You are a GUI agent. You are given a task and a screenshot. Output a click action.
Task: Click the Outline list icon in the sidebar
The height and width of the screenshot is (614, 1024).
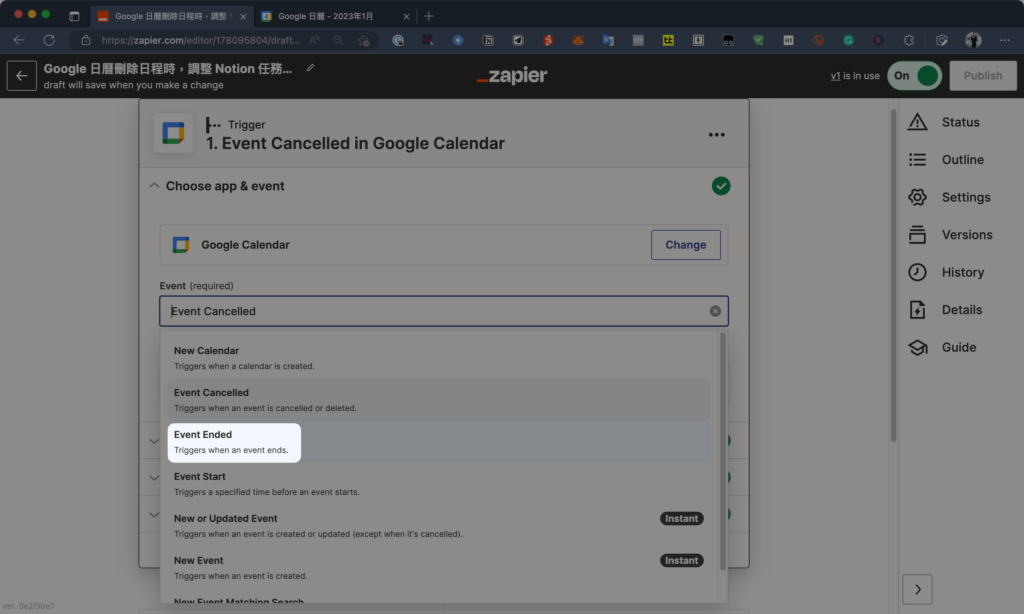click(917, 159)
